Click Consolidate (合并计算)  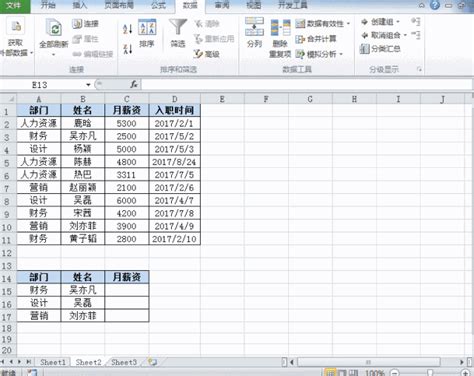coord(316,39)
